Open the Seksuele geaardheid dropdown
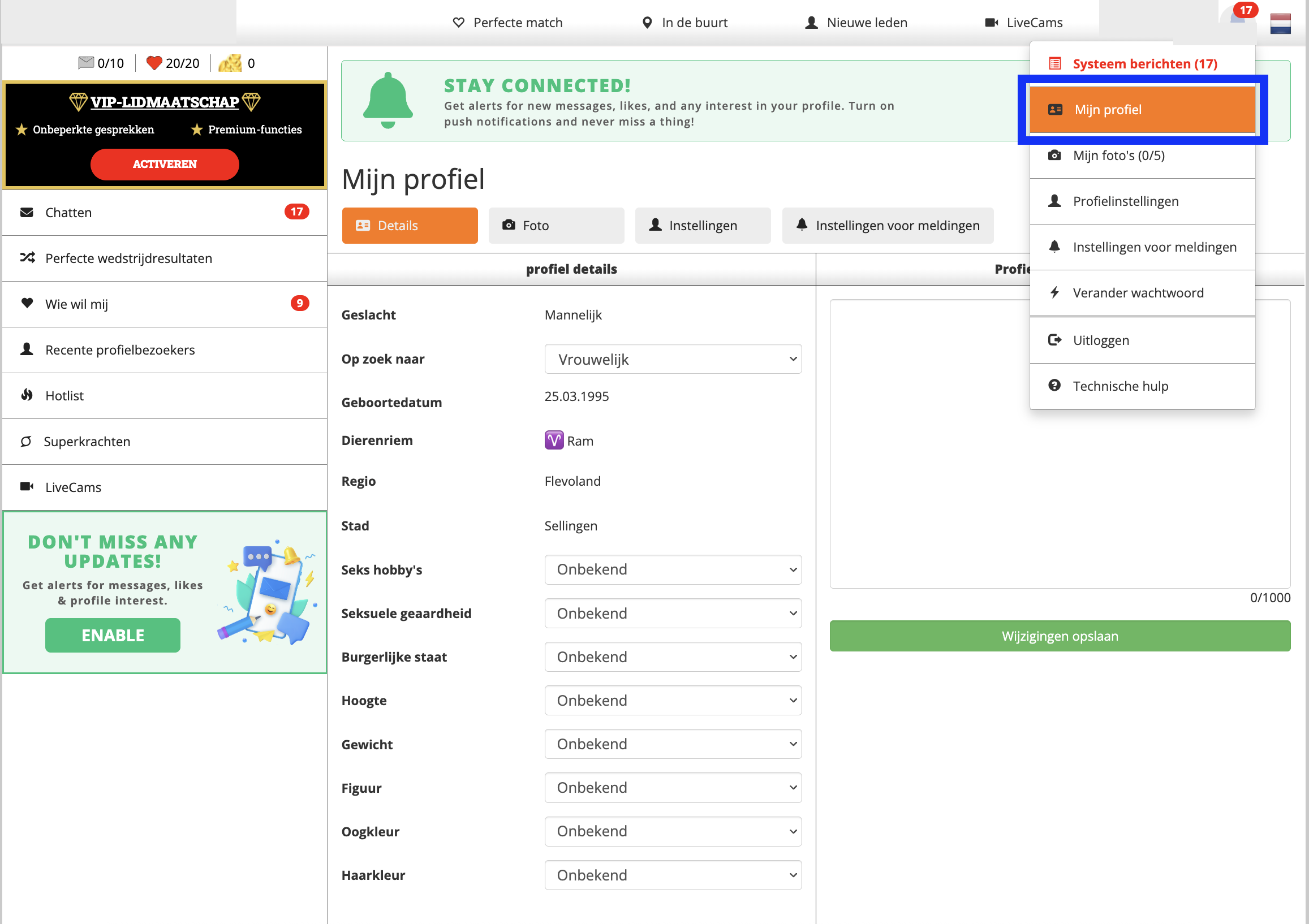The image size is (1309, 924). coord(673,614)
